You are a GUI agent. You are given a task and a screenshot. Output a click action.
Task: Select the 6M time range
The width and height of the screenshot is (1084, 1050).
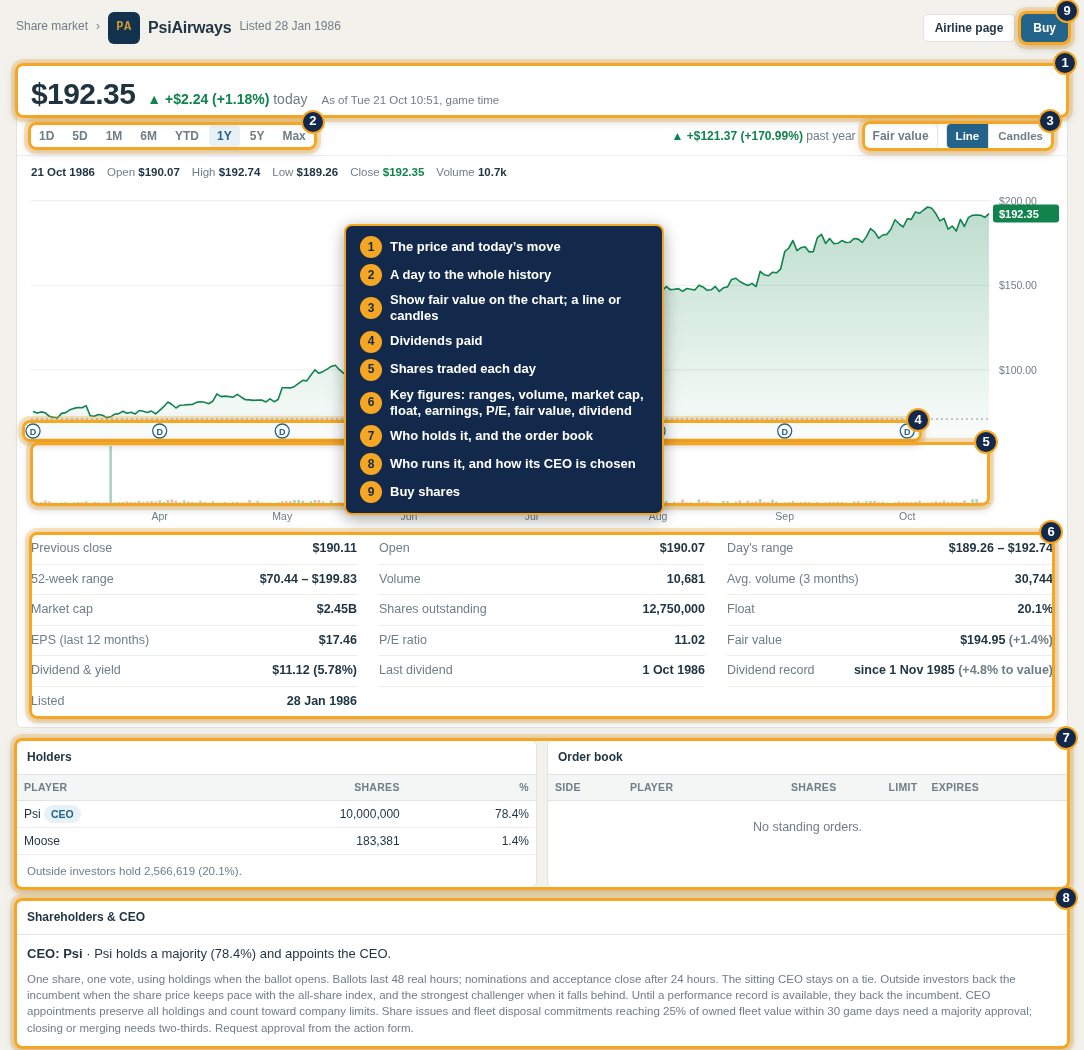[148, 135]
